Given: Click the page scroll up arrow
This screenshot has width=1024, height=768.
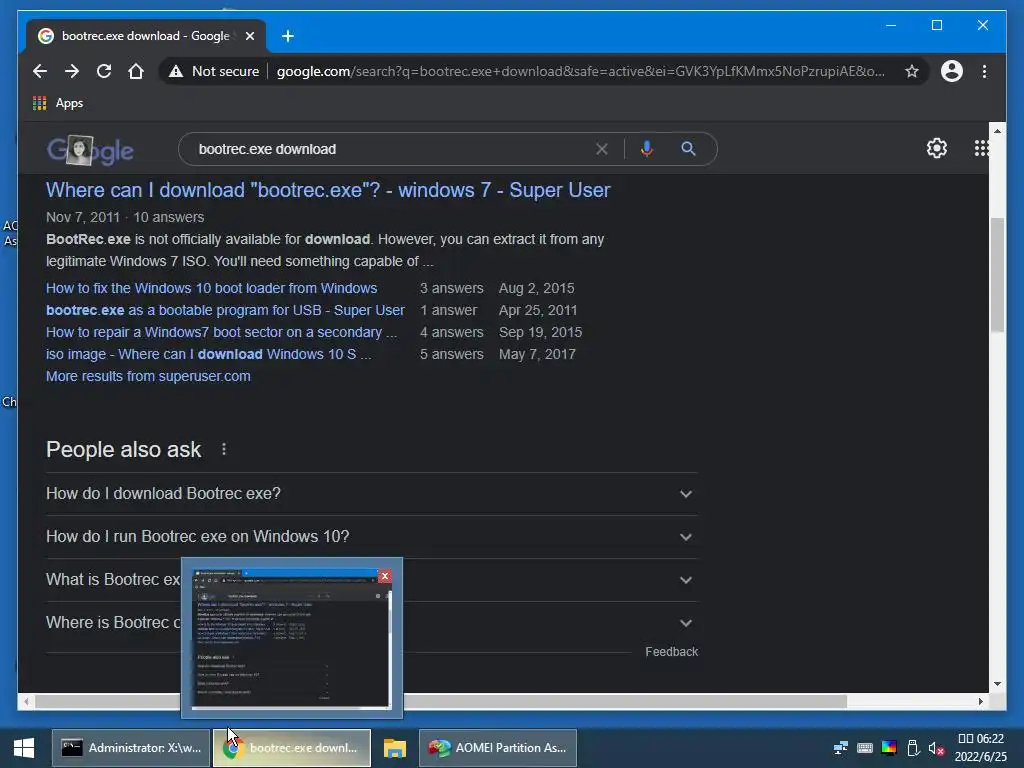Looking at the screenshot, I should pyautogui.click(x=997, y=131).
